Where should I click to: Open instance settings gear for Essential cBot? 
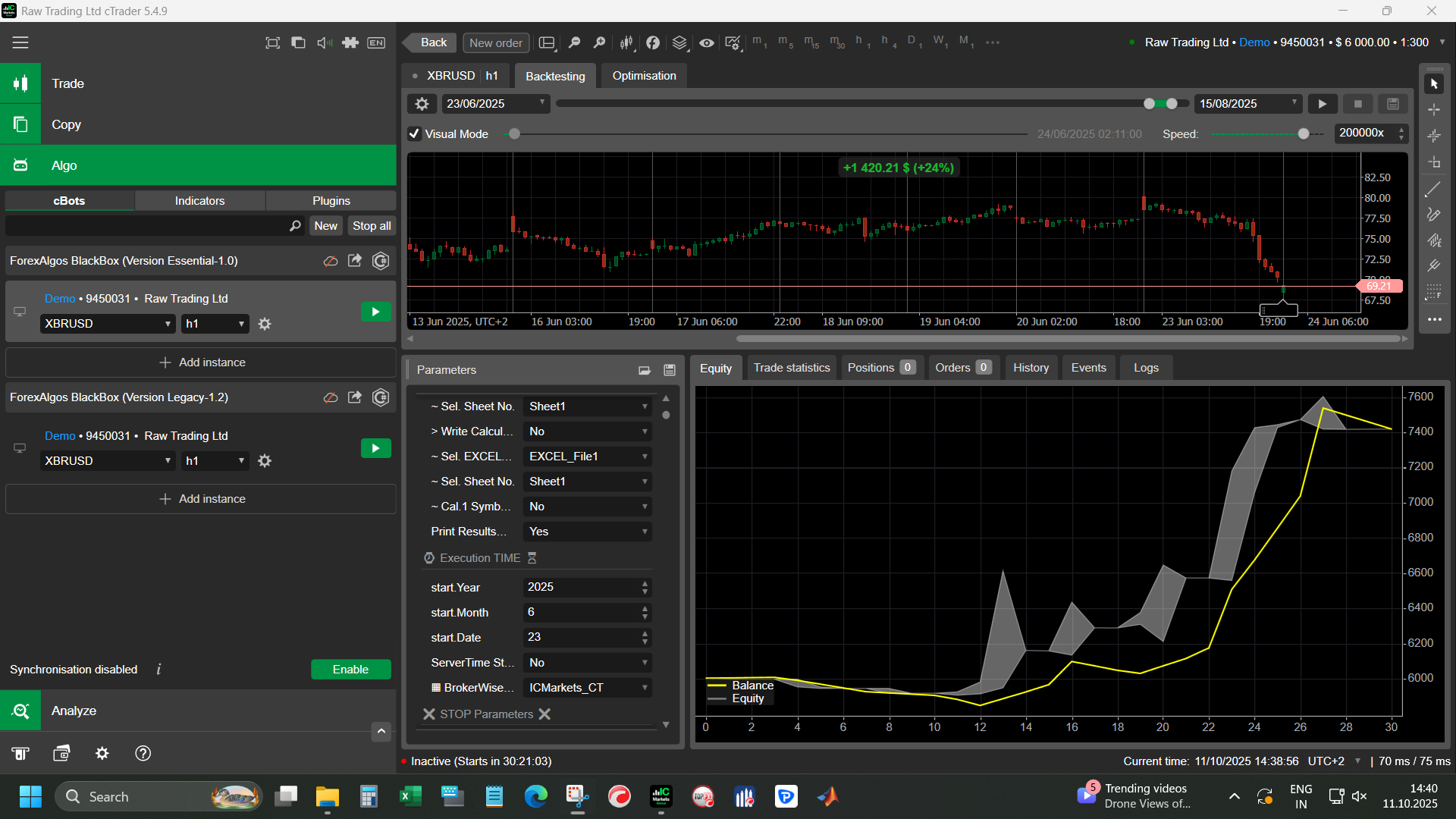click(265, 324)
